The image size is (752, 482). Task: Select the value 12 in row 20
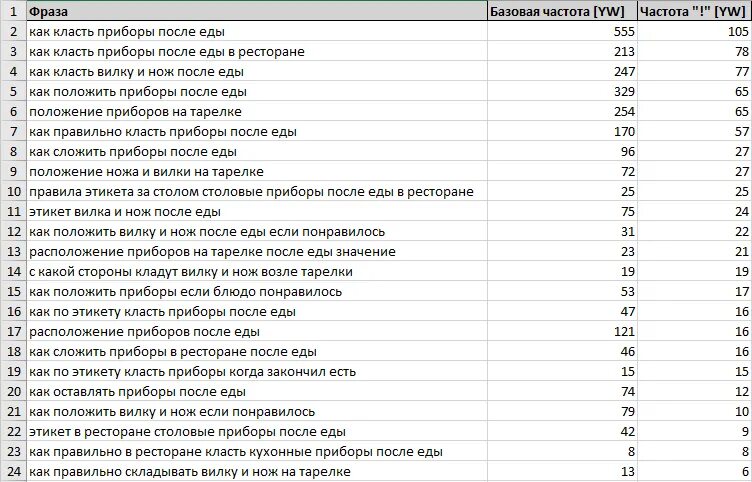point(741,392)
